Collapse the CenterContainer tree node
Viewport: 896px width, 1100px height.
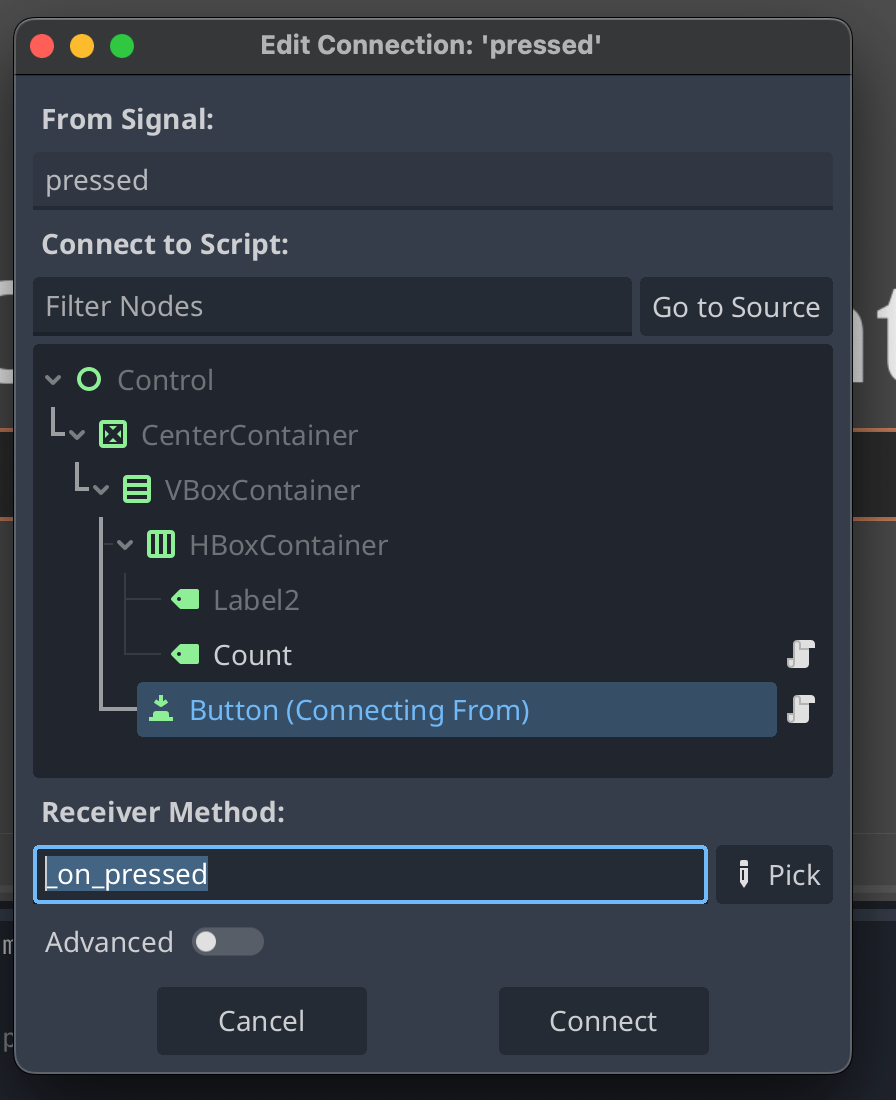[78, 435]
